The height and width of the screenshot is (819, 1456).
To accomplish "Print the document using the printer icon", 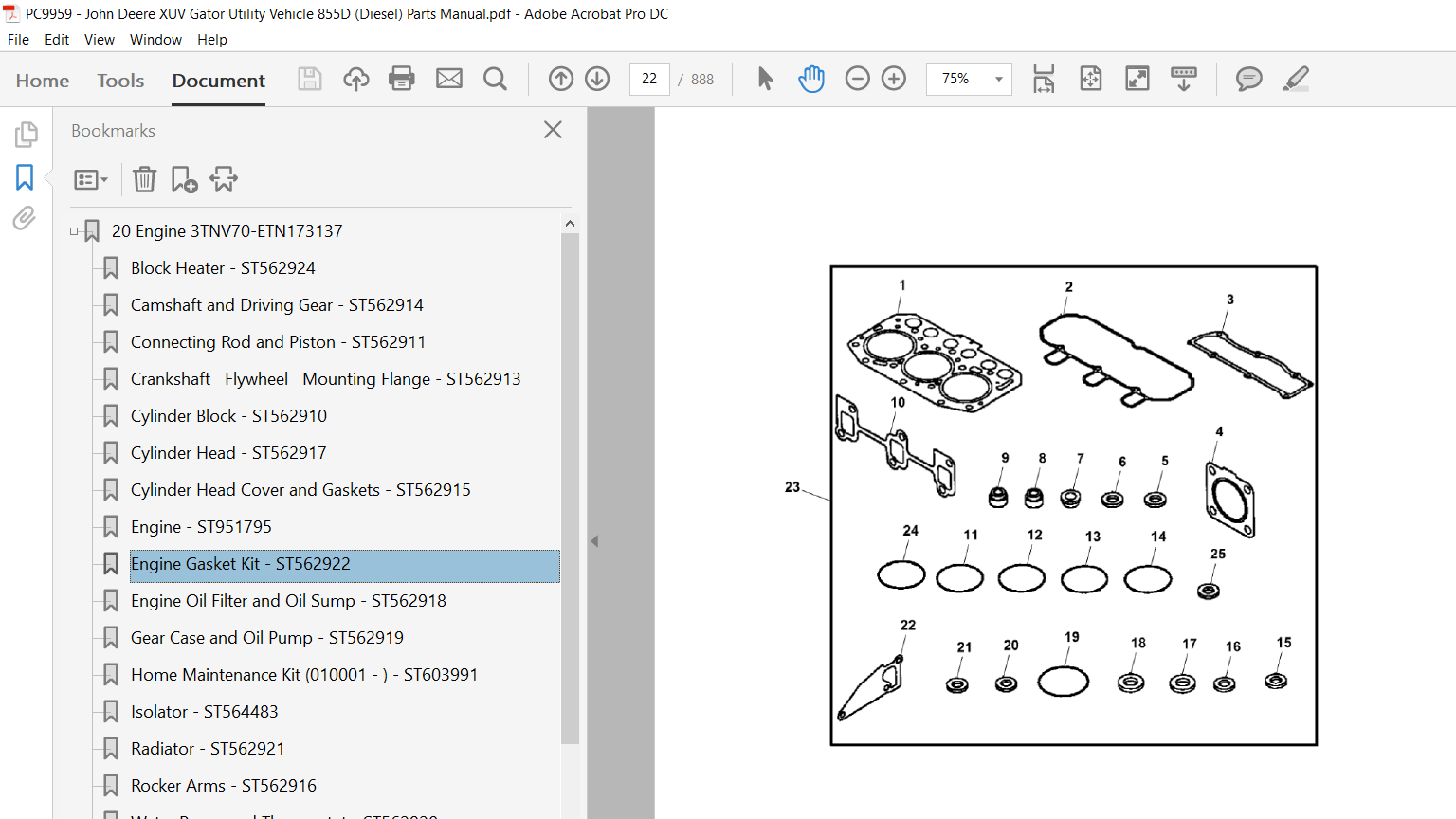I will point(402,79).
